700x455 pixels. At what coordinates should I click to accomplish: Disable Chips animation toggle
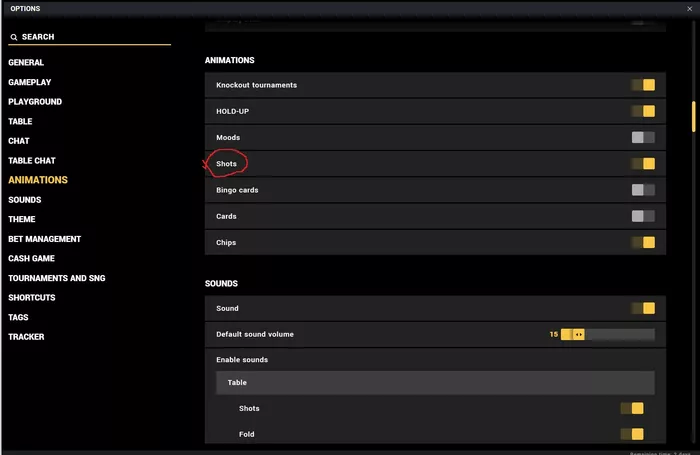[x=643, y=242]
